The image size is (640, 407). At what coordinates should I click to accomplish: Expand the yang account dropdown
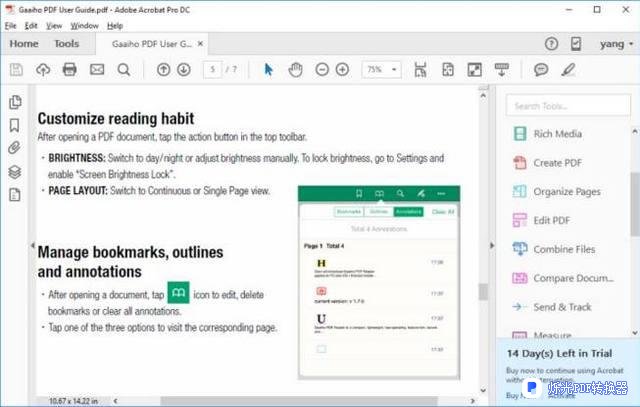pyautogui.click(x=616, y=44)
